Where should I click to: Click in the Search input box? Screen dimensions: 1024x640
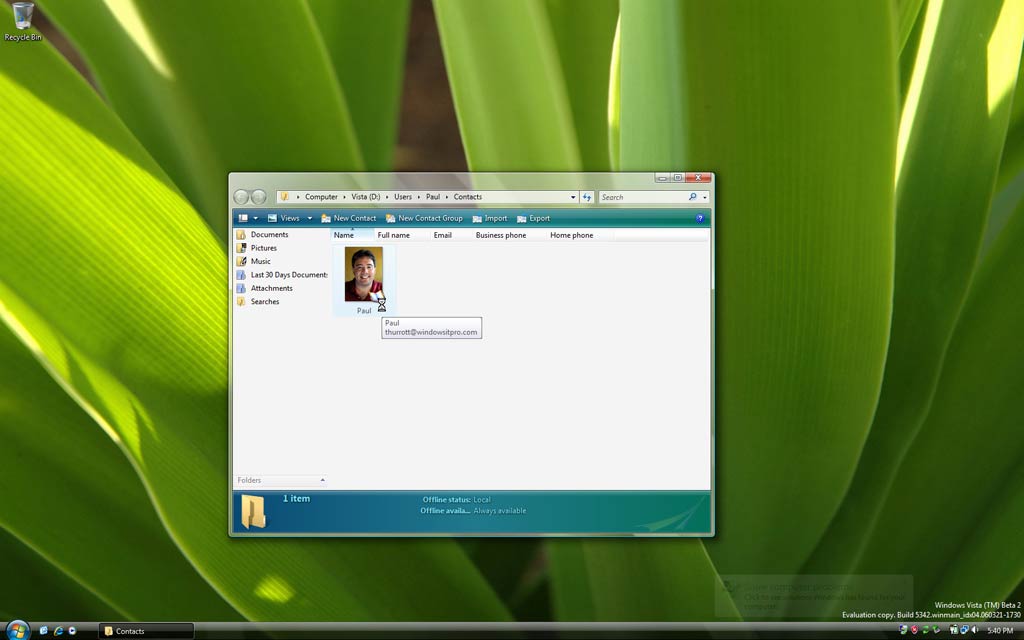point(640,197)
